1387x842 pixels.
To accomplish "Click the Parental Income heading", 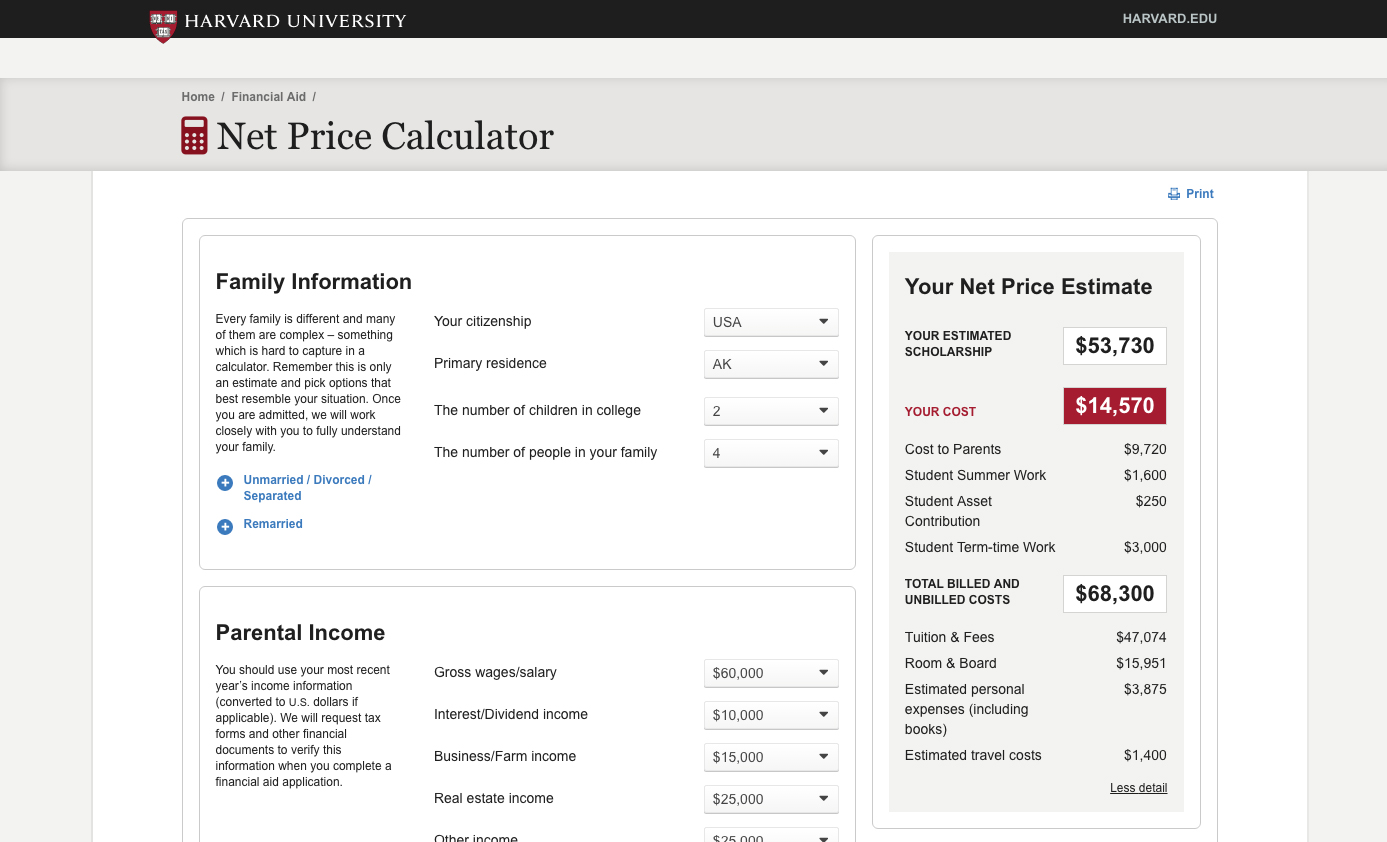I will [x=300, y=633].
